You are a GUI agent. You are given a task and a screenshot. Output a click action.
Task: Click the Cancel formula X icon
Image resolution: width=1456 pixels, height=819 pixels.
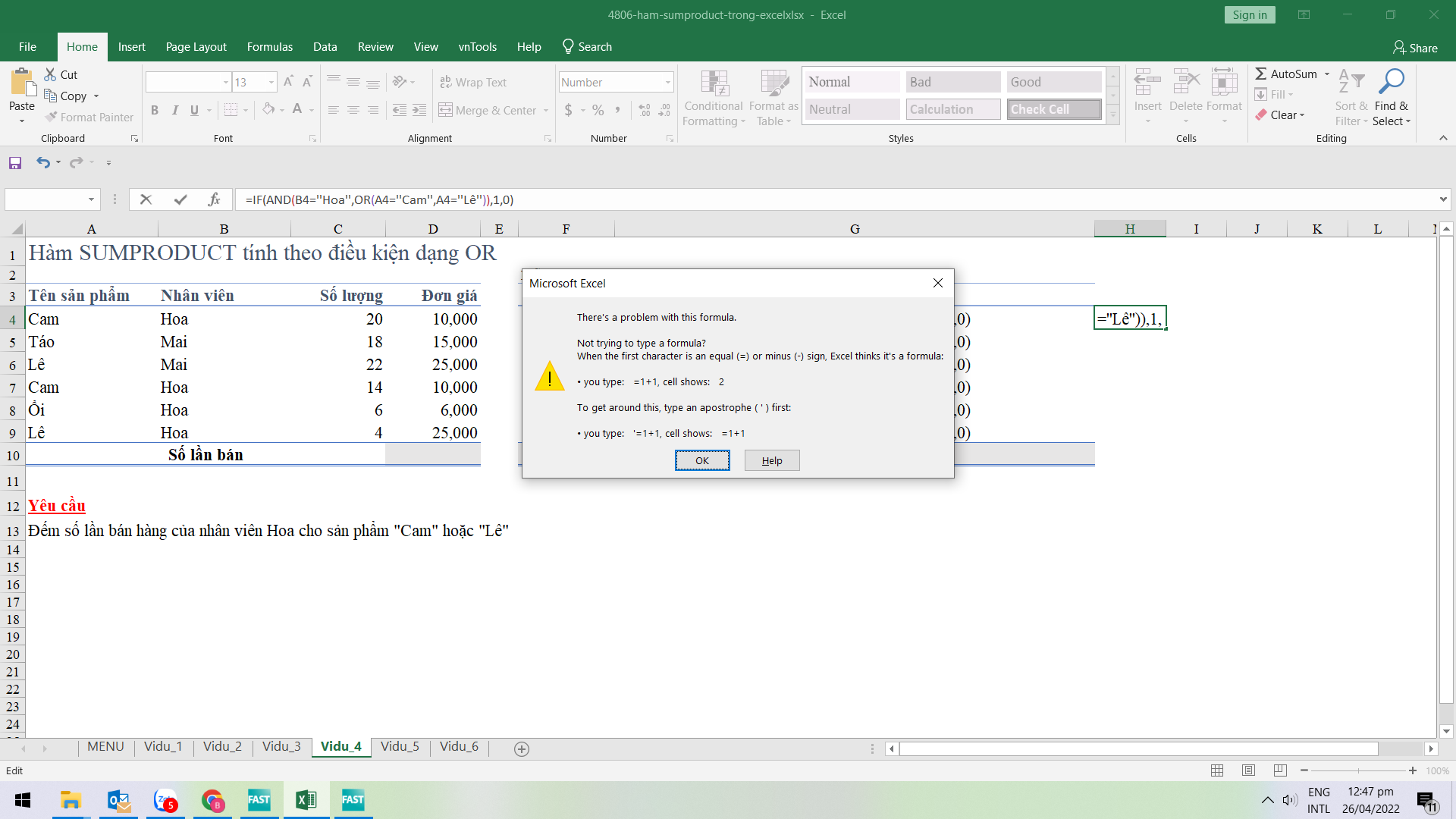pyautogui.click(x=146, y=199)
